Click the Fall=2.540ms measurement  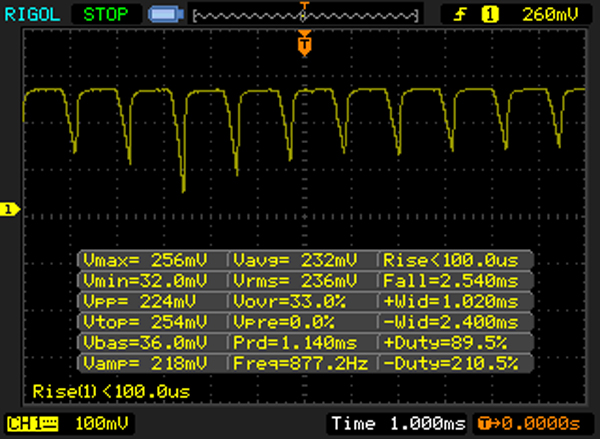tap(451, 281)
